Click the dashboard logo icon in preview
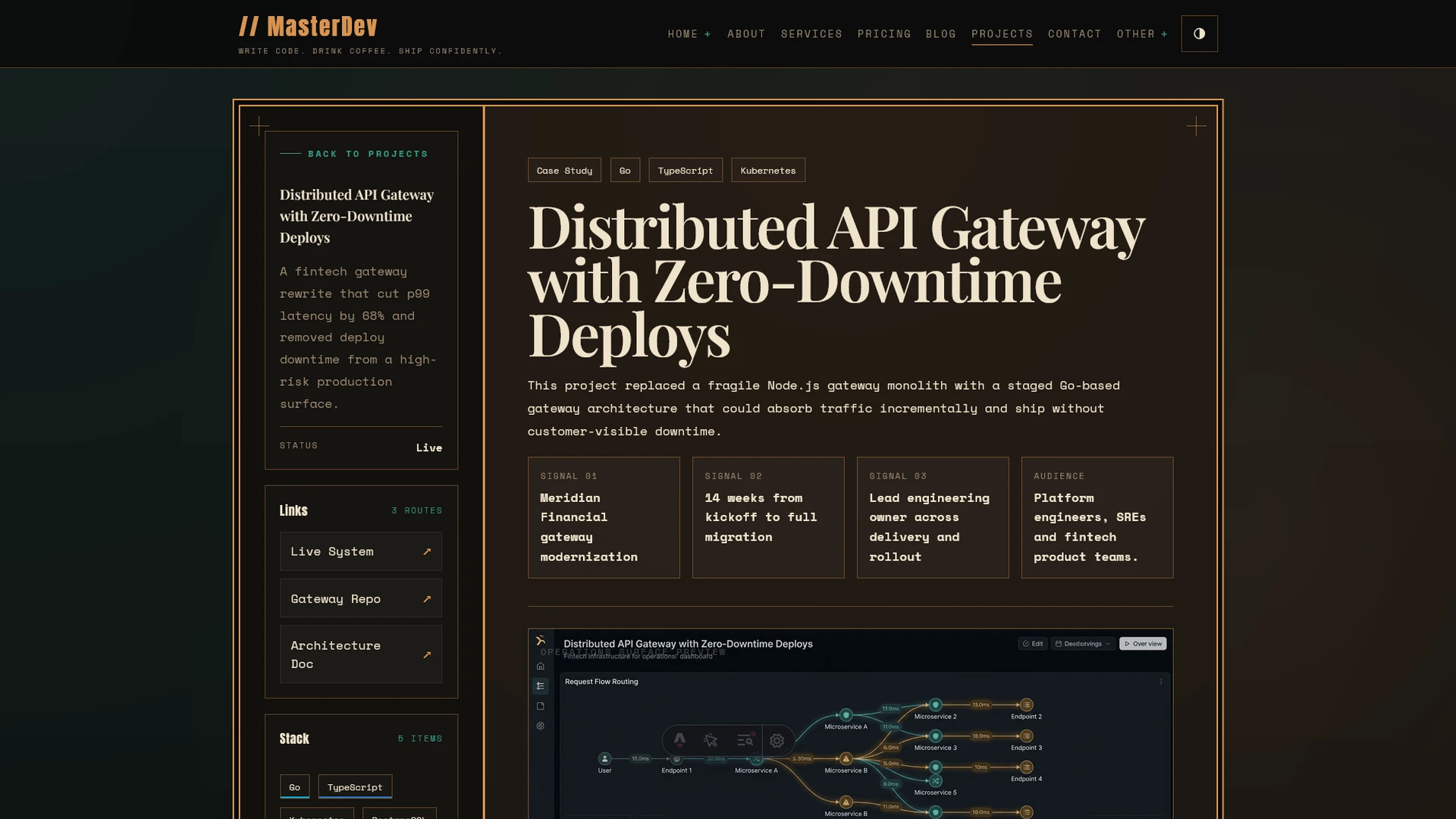 pos(541,641)
